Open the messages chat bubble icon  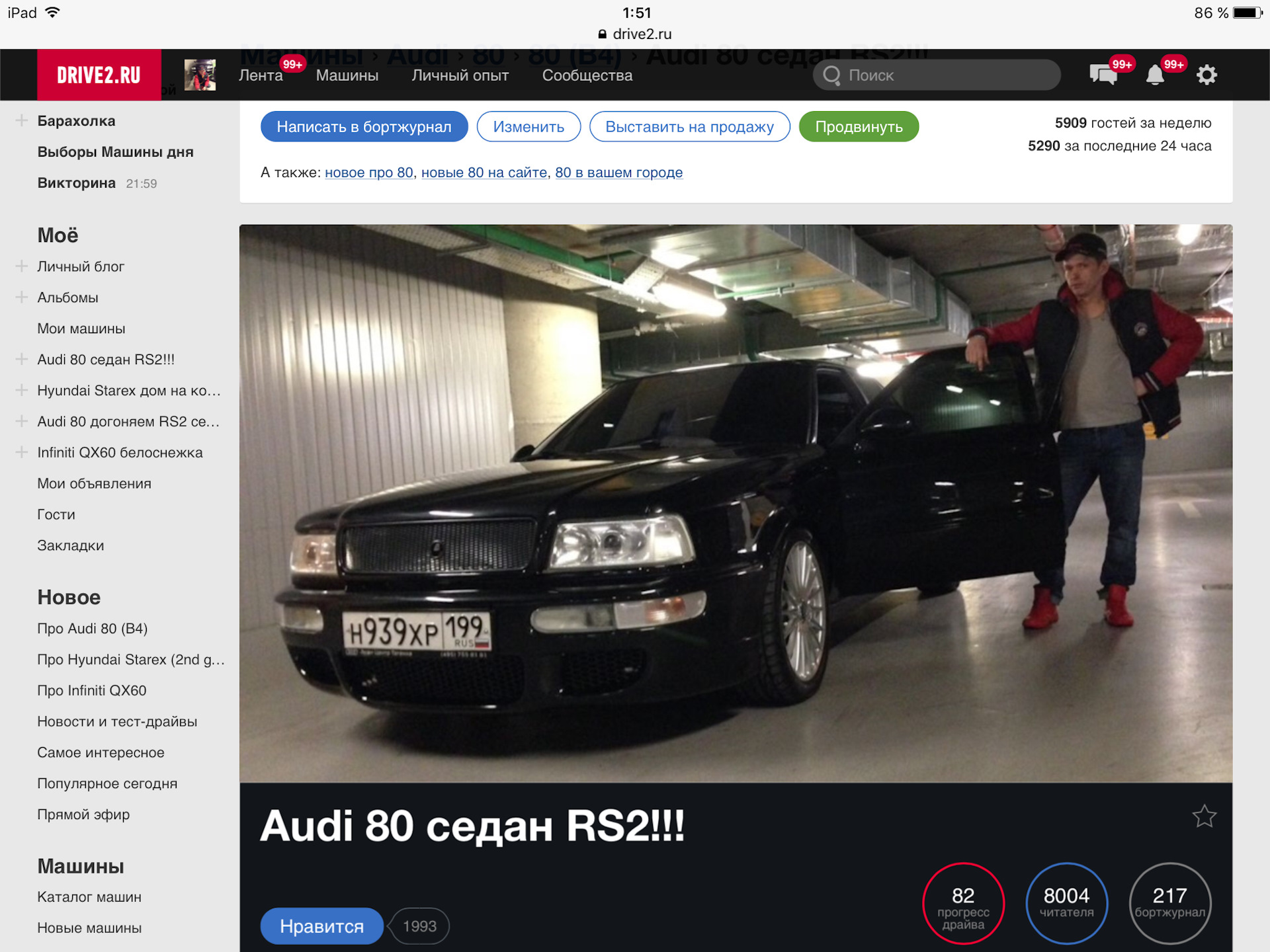click(x=1103, y=75)
